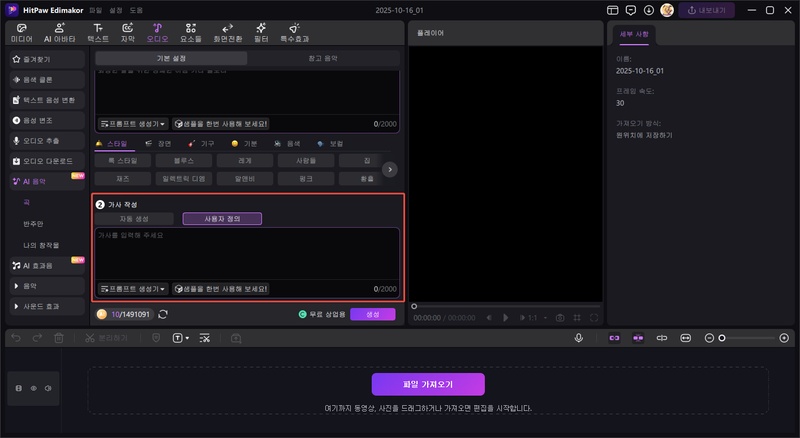Select the 장면 category tab
The height and width of the screenshot is (438, 800).
tap(158, 144)
